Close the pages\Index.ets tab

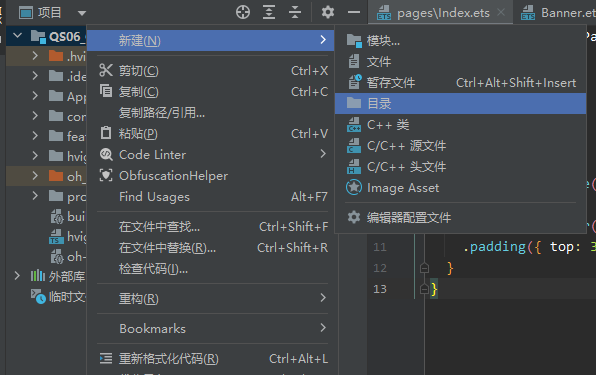[501, 13]
